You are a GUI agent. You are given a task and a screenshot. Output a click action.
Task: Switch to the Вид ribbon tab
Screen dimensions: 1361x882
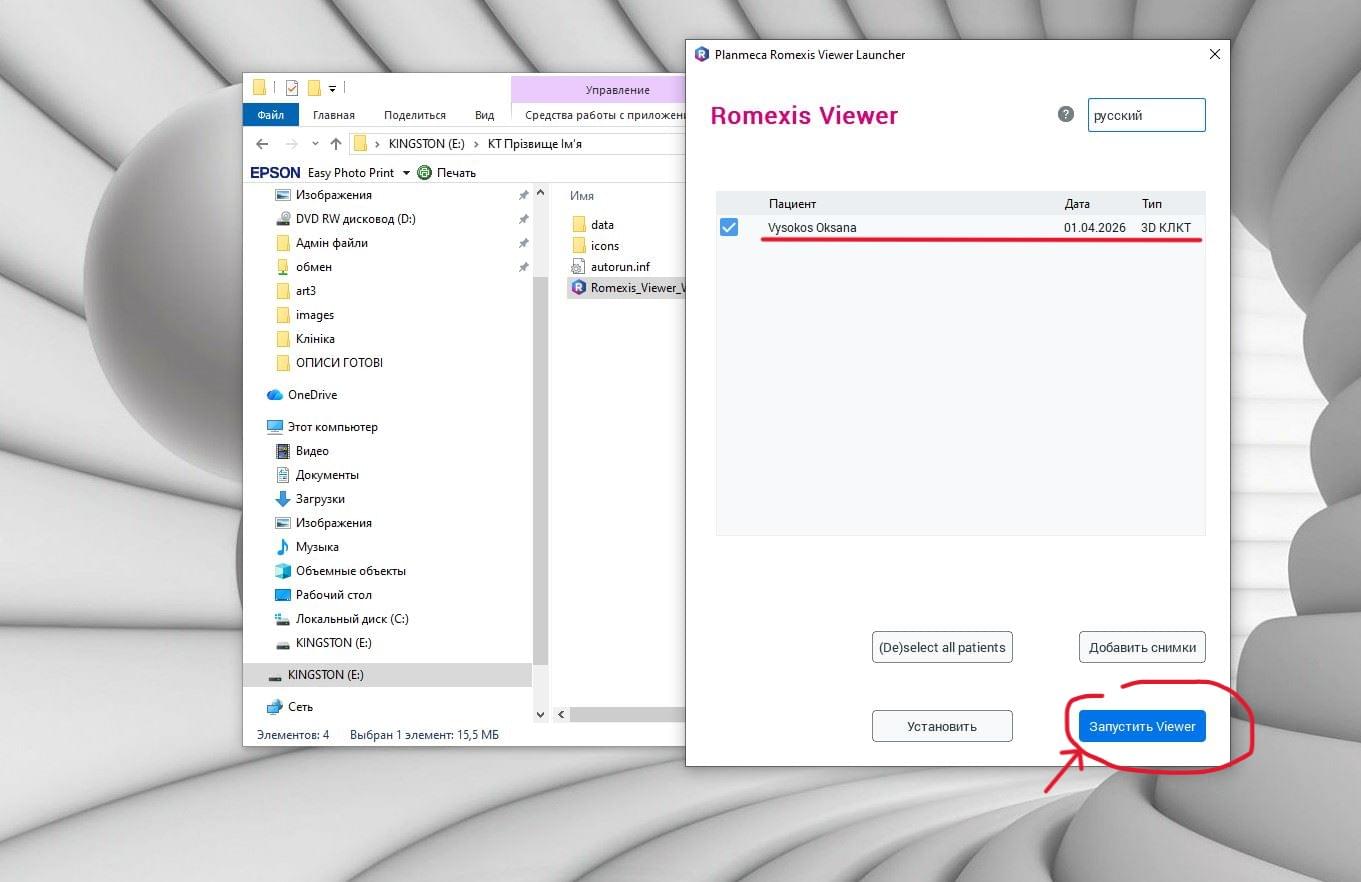484,115
